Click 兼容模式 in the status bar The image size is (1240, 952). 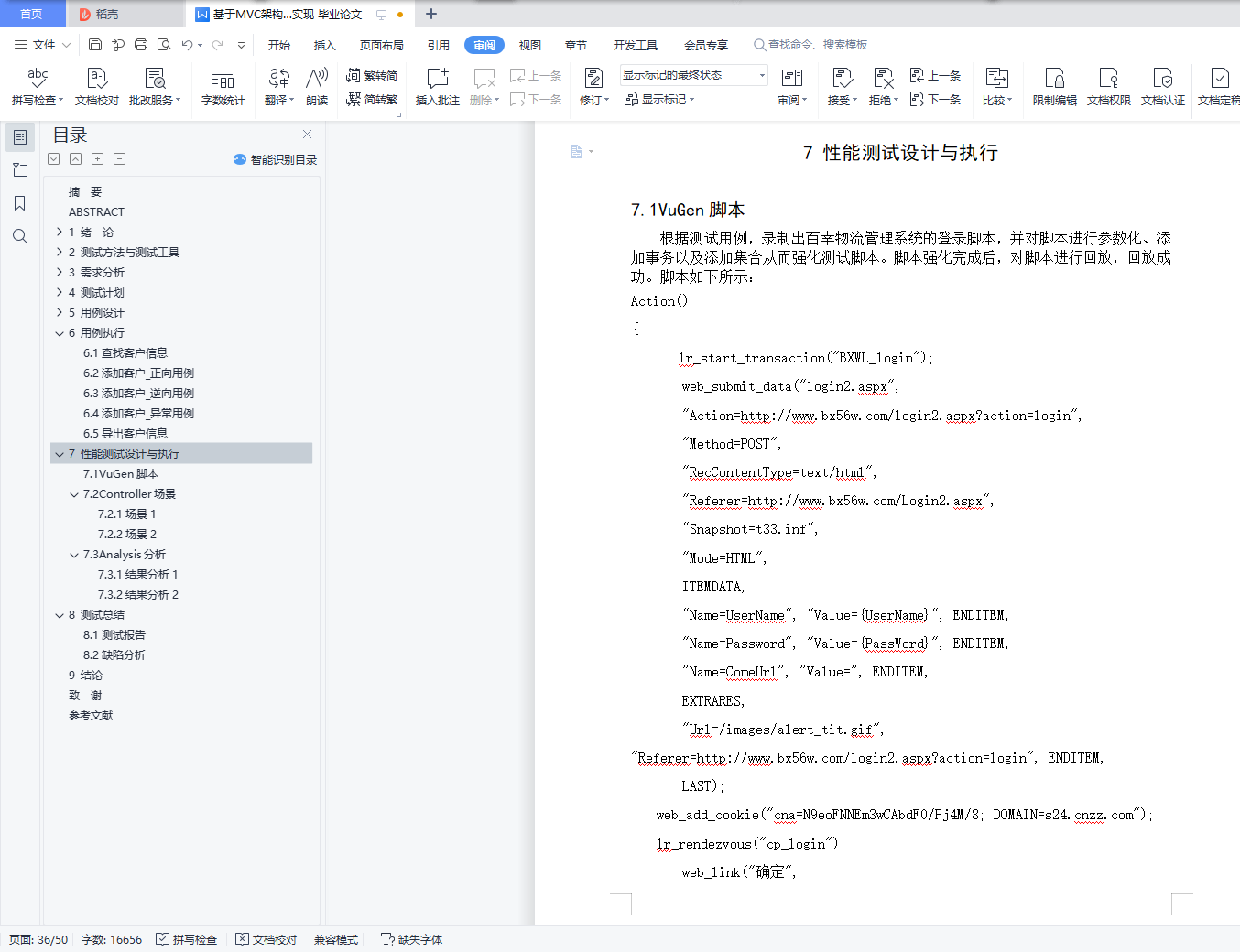(336, 939)
